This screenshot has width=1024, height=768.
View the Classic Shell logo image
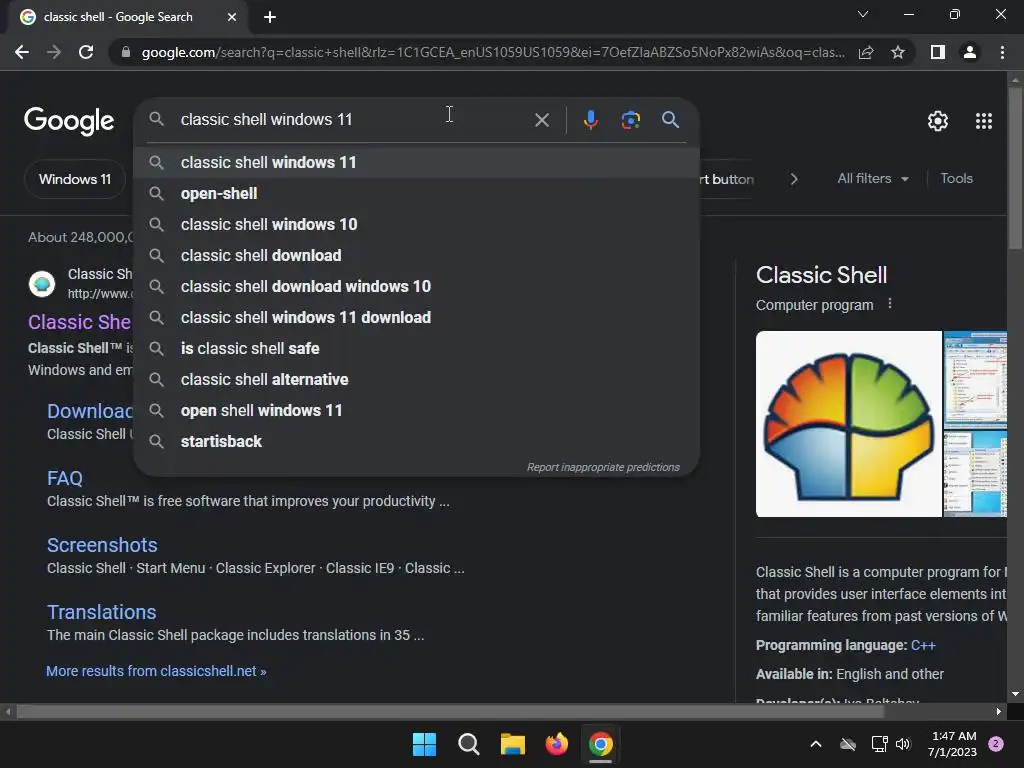(x=848, y=424)
